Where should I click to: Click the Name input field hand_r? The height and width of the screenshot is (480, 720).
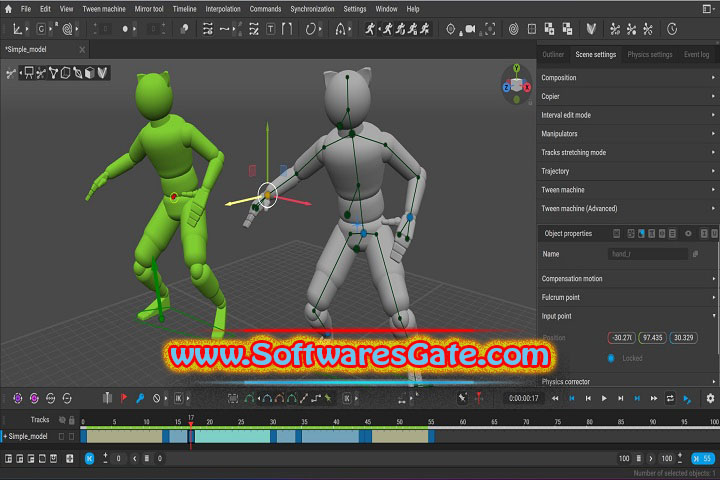(x=647, y=254)
